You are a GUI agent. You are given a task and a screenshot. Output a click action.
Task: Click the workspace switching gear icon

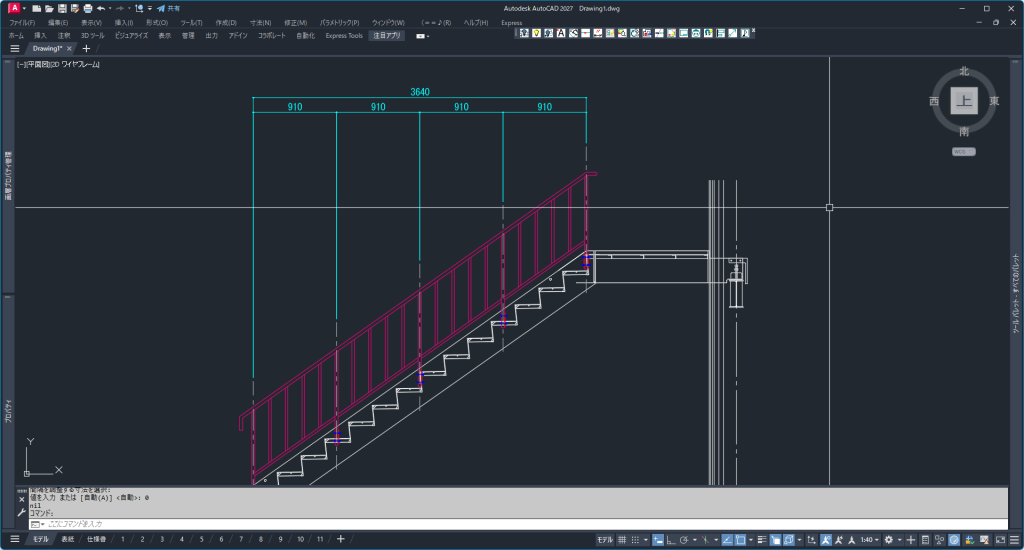point(888,539)
